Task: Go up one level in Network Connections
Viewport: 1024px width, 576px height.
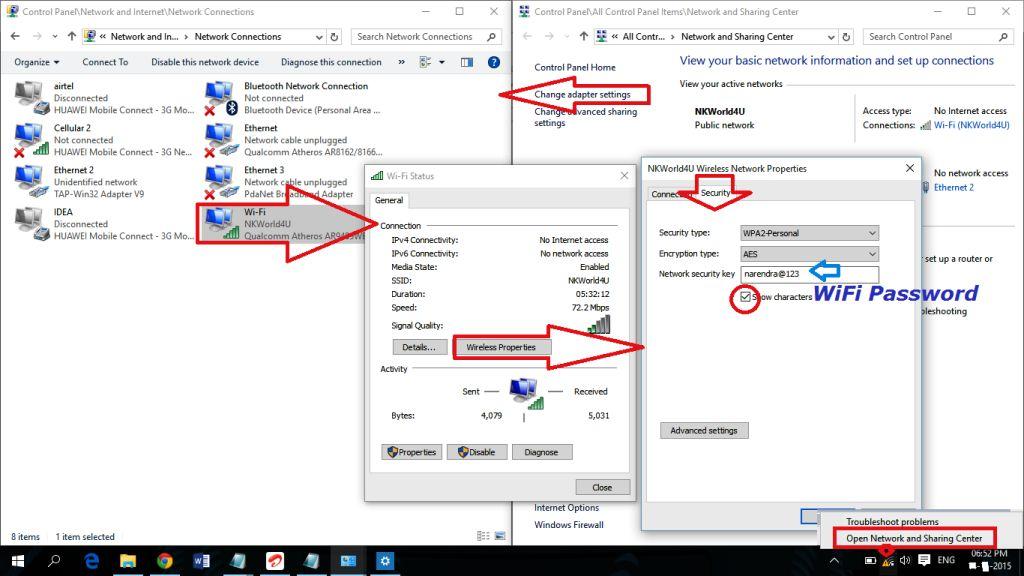Action: pyautogui.click(x=72, y=37)
